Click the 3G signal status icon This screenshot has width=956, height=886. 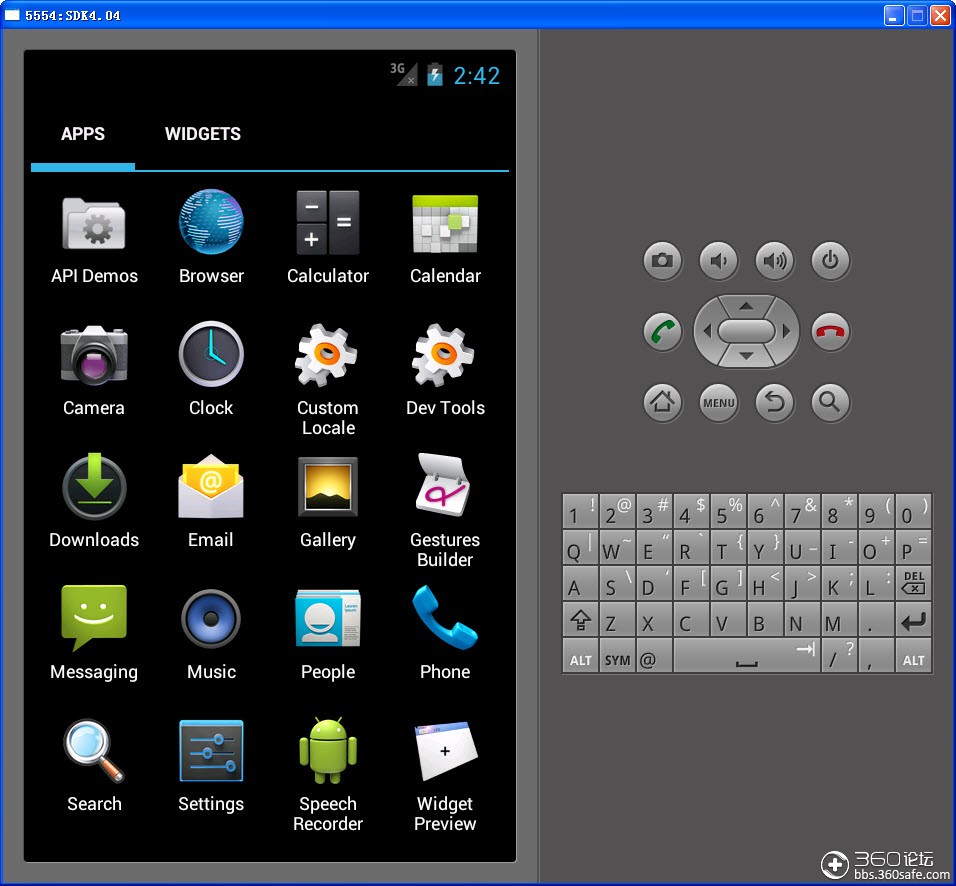pyautogui.click(x=404, y=74)
